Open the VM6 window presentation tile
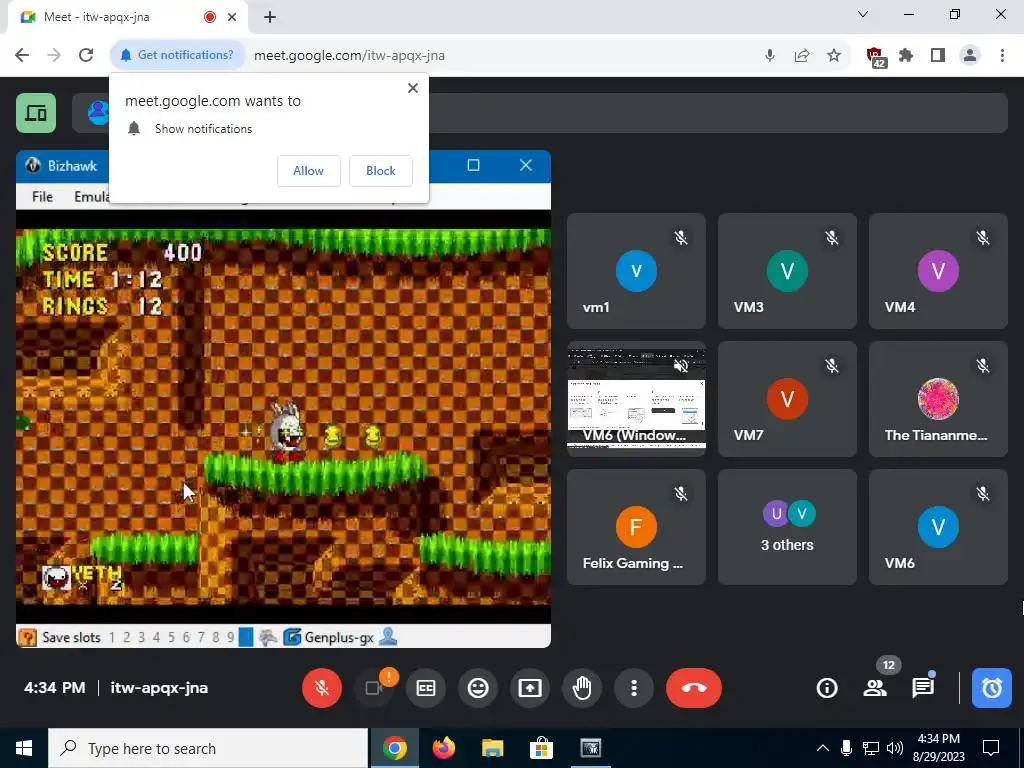Screen dimensions: 1024x768 636,399
